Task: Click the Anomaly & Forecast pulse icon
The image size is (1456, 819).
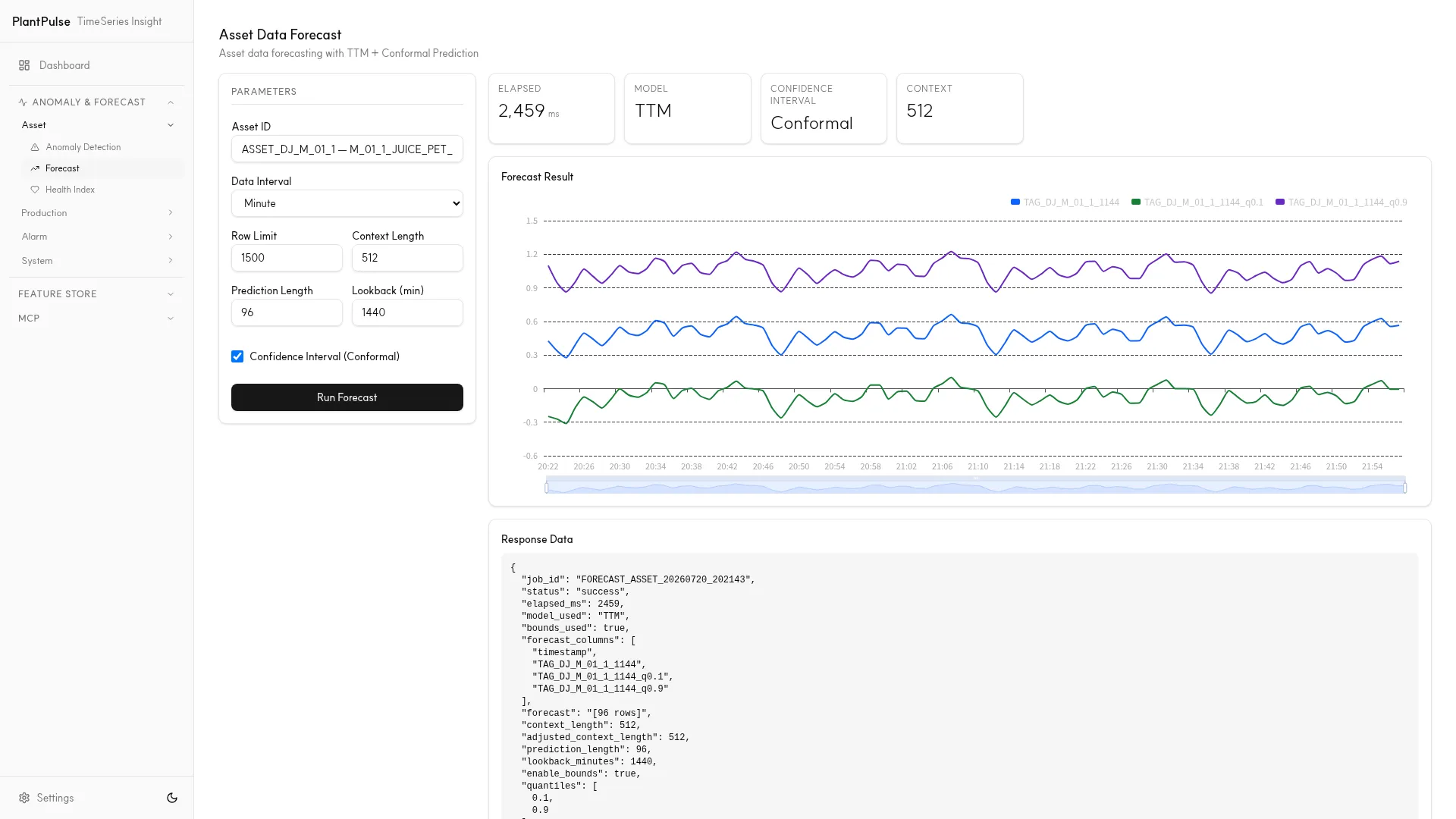Action: 23,102
